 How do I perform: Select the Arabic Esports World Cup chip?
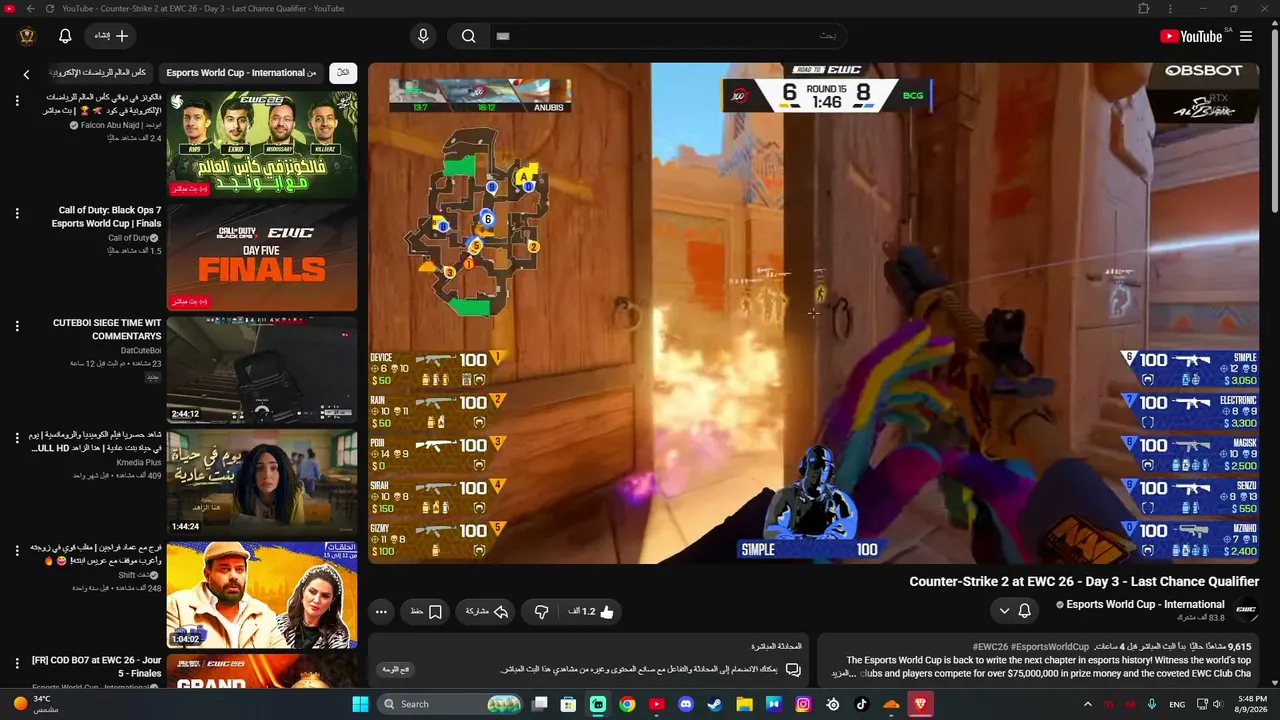point(97,73)
